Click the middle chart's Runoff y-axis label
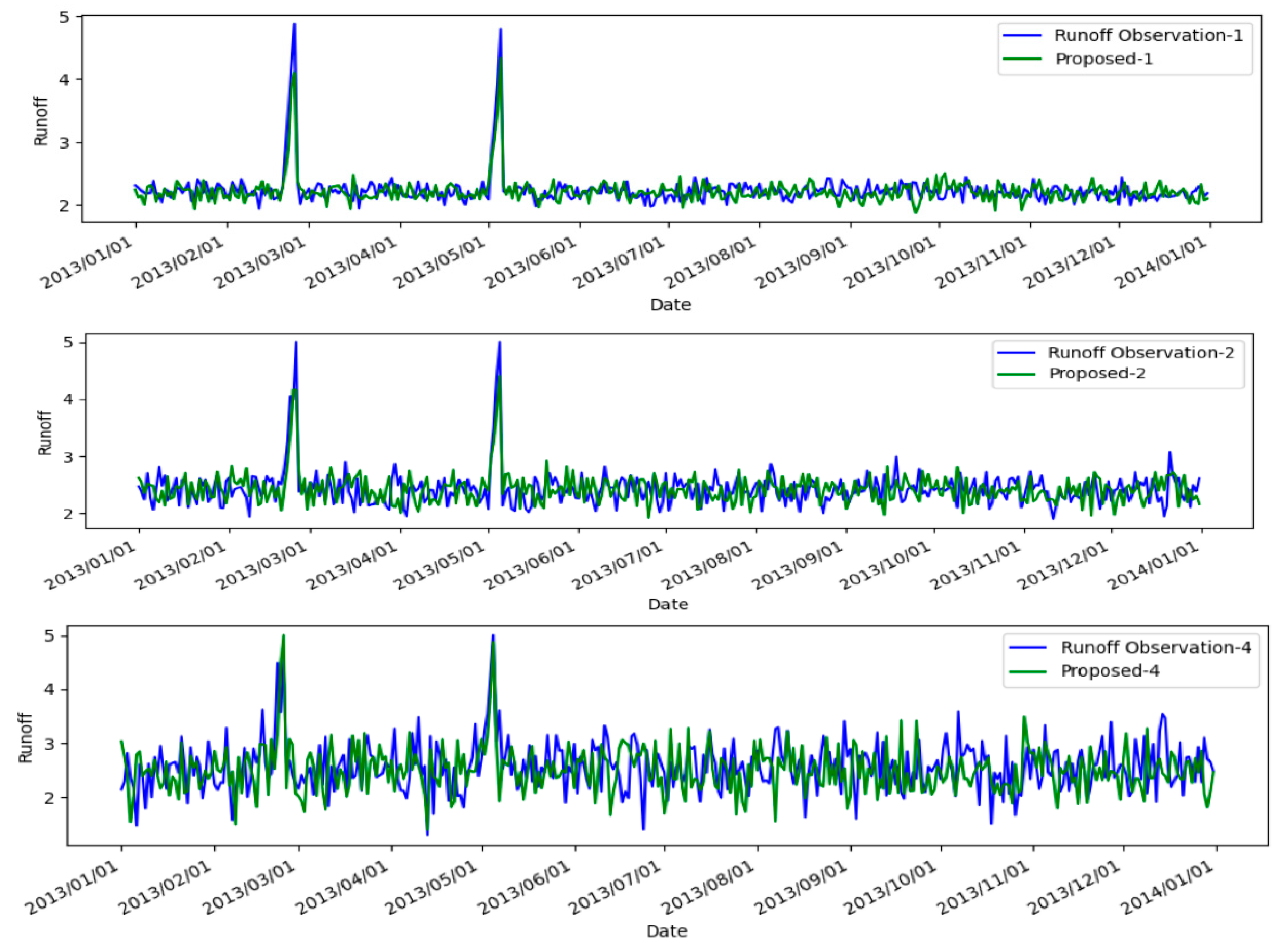The height and width of the screenshot is (952, 1280). (45, 433)
